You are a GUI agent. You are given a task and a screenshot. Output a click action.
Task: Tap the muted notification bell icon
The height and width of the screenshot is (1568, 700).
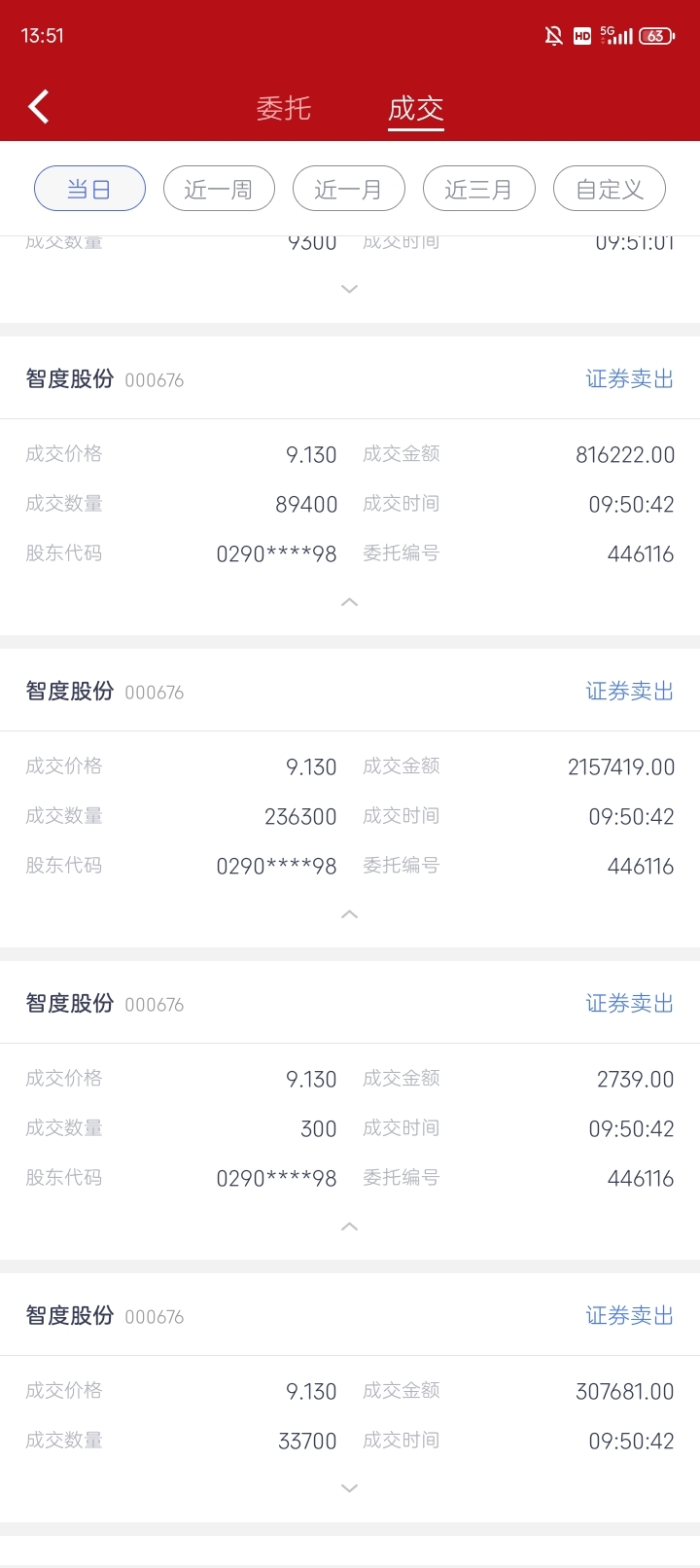553,36
